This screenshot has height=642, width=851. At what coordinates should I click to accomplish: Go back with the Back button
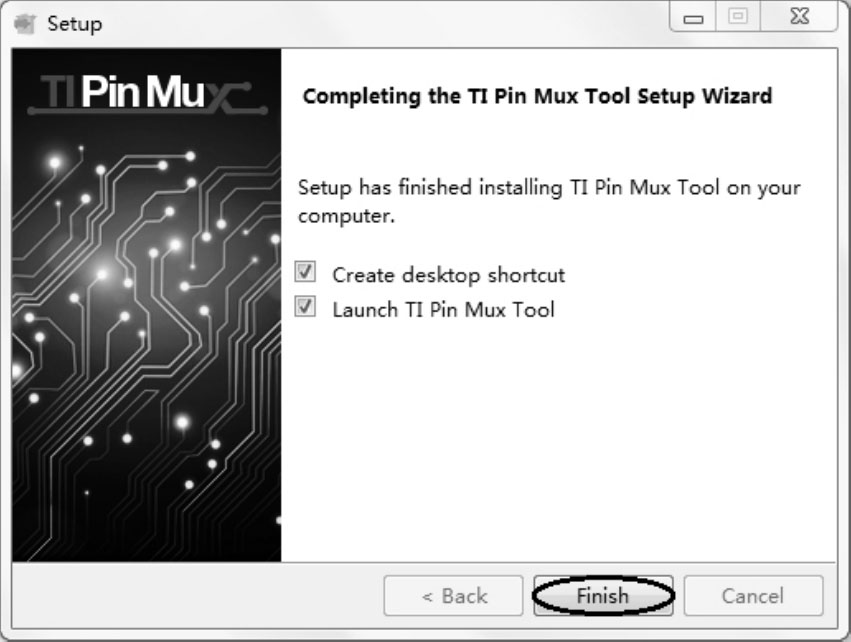coord(454,596)
